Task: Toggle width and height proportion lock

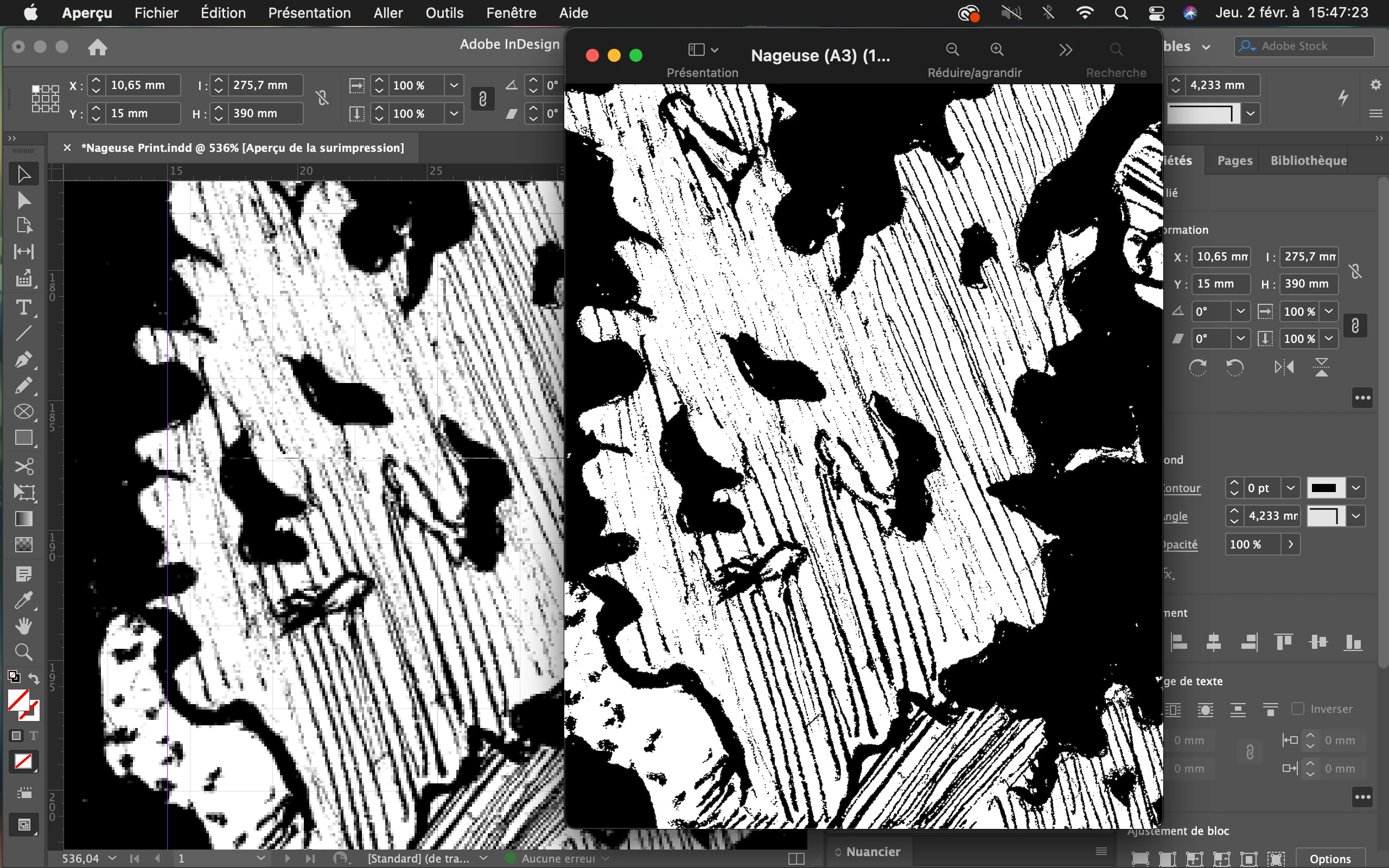Action: tap(1355, 271)
